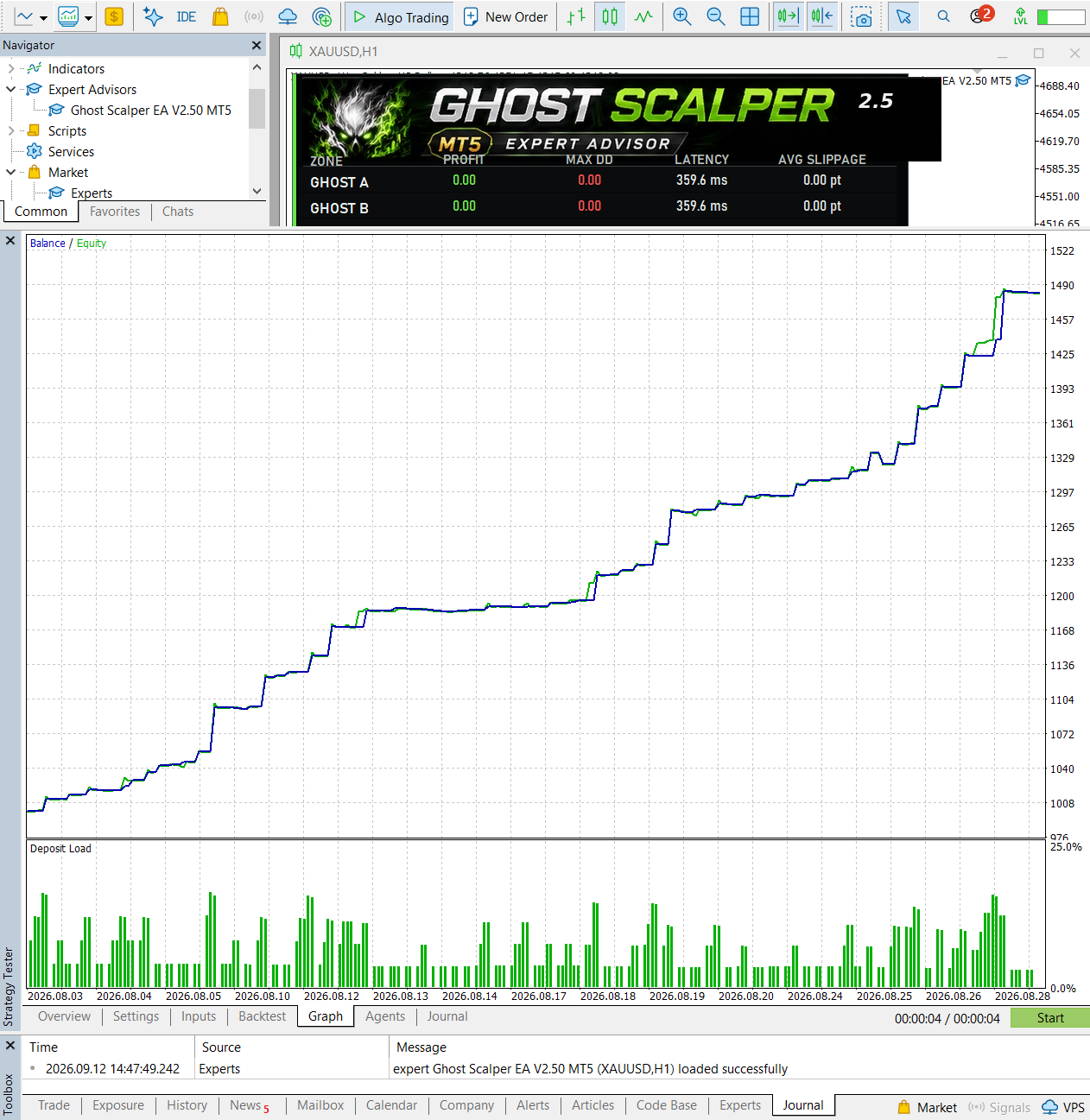Open the AI assistant sparkle icon
The height and width of the screenshot is (1120, 1090).
153,16
